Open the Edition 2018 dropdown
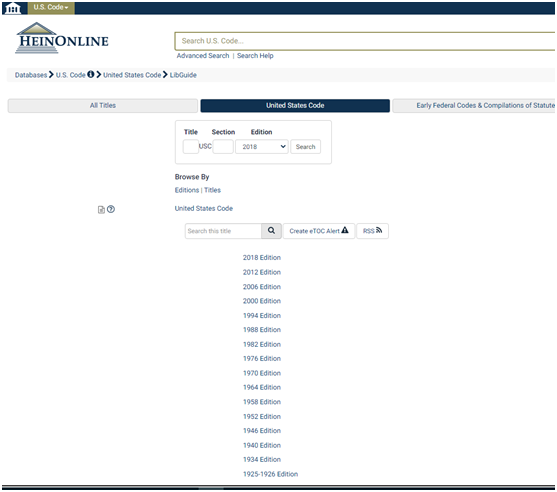Viewport: 557px width, 492px height. (261, 146)
